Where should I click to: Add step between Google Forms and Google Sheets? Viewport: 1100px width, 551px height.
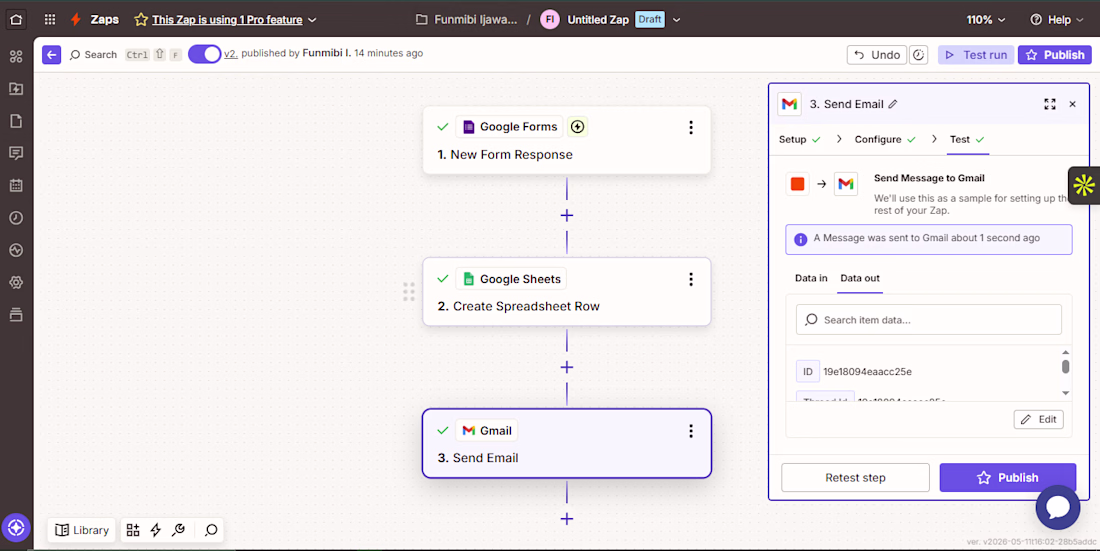(x=567, y=215)
